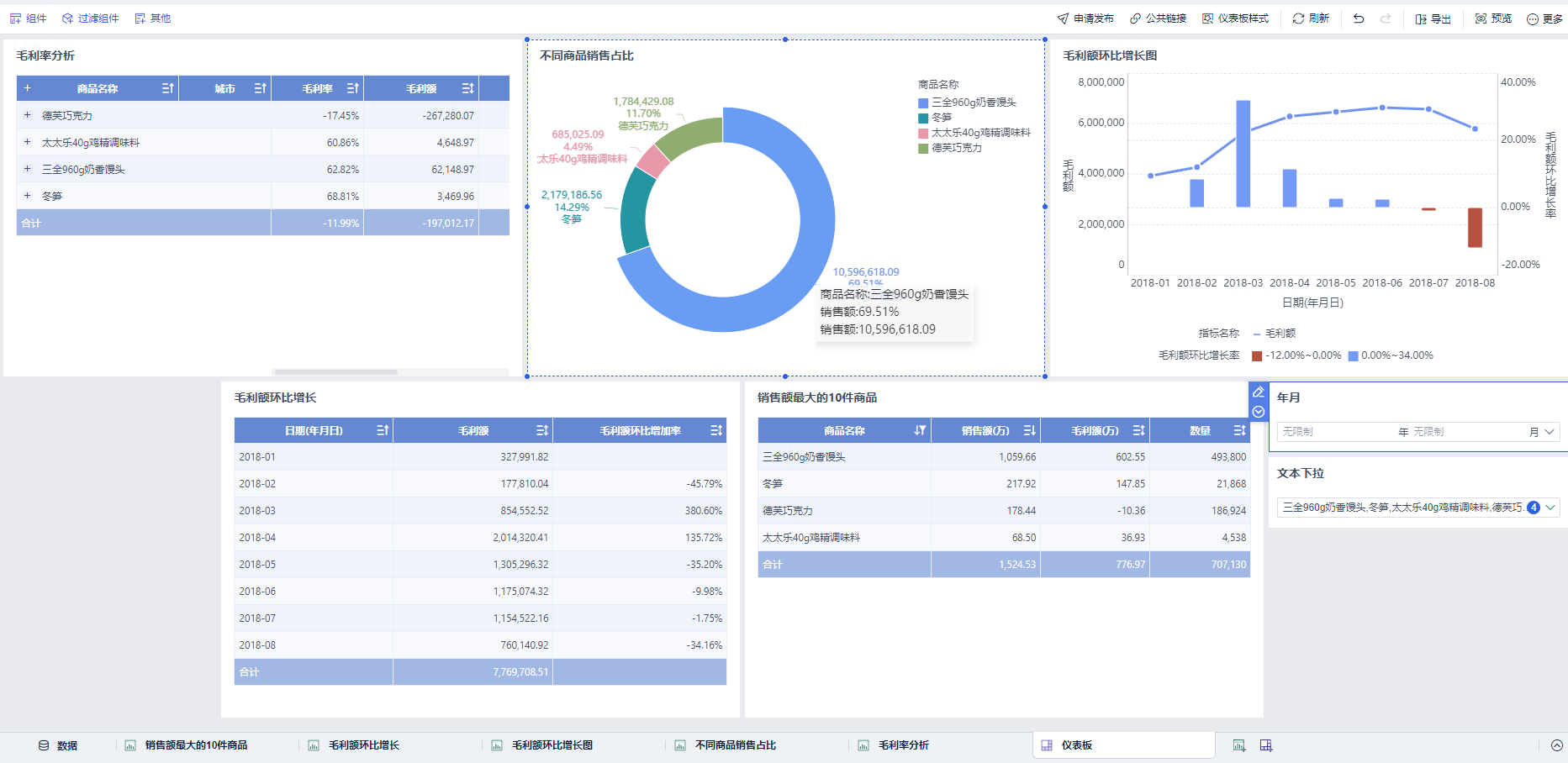Screen dimensions: 1568x763
Task: Open the month dropdown in 年月 filter
Action: (x=1550, y=432)
